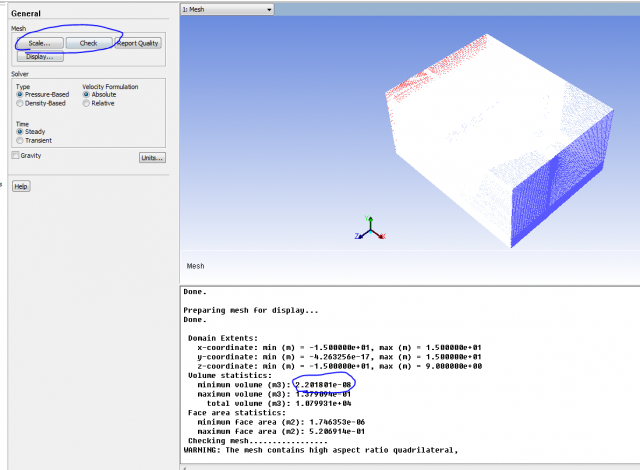Choose Absolute velocity formulation
Screen dimensions: 640x470
(x=87, y=95)
